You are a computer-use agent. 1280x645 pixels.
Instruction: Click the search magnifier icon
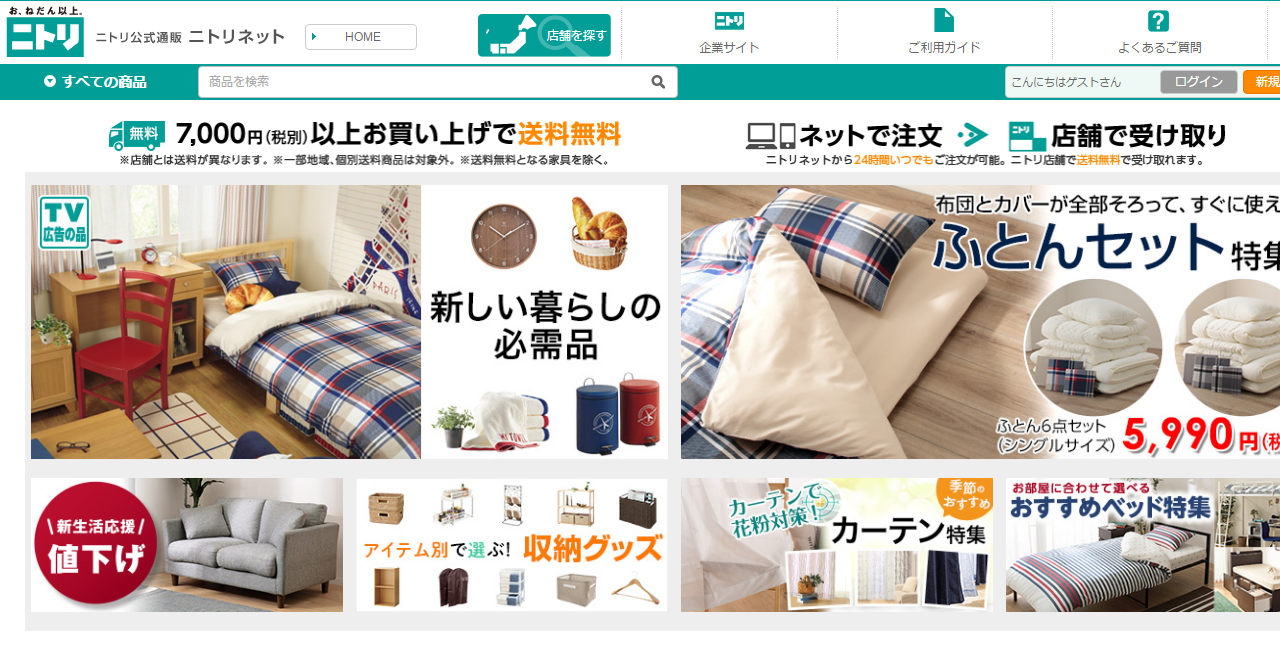coord(658,82)
